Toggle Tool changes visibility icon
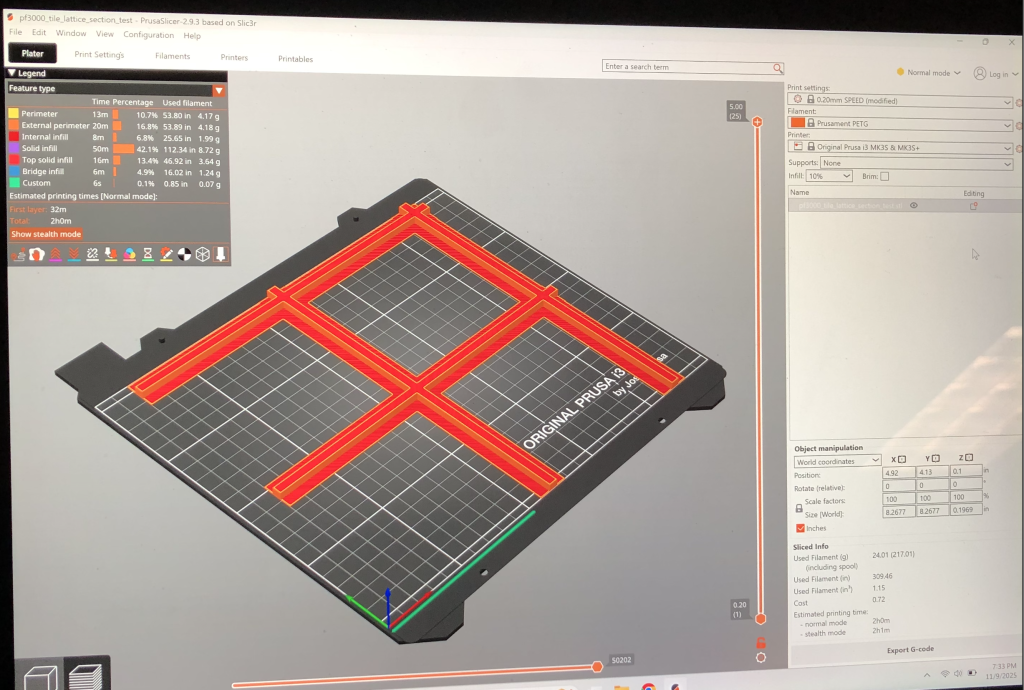1024x690 pixels. tap(111, 255)
